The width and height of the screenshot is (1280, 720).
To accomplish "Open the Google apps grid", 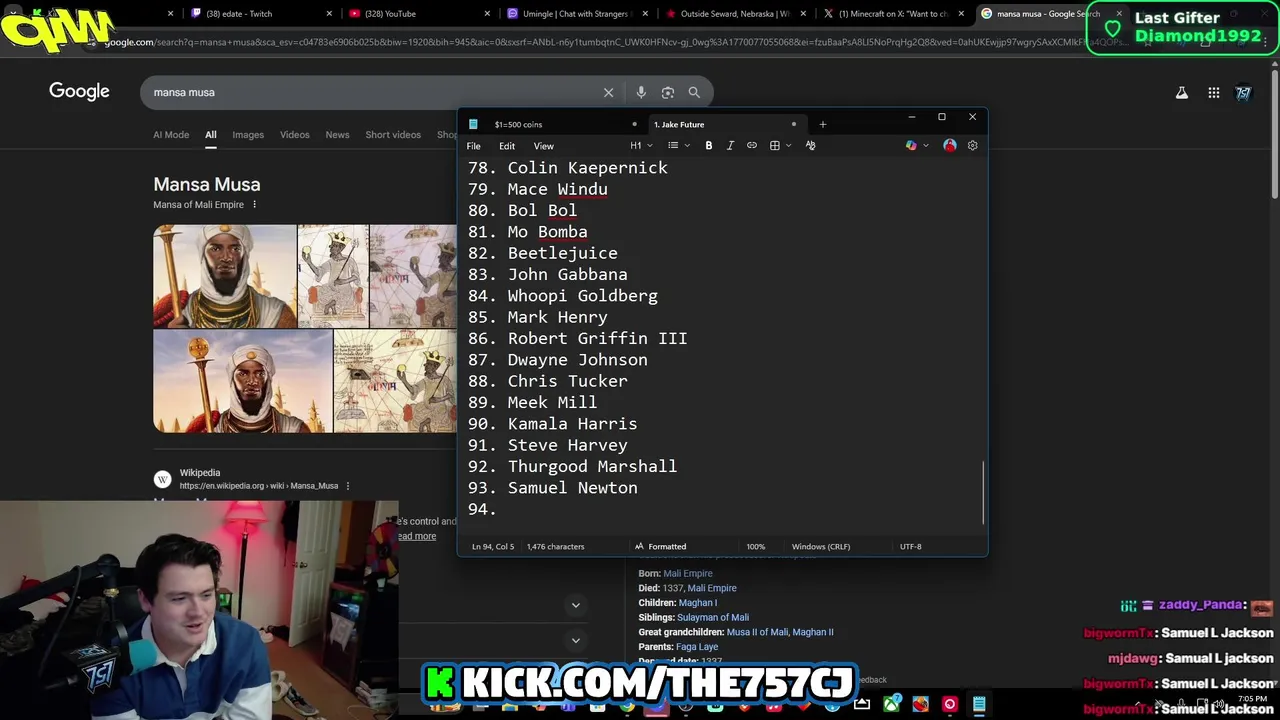I will [1213, 93].
